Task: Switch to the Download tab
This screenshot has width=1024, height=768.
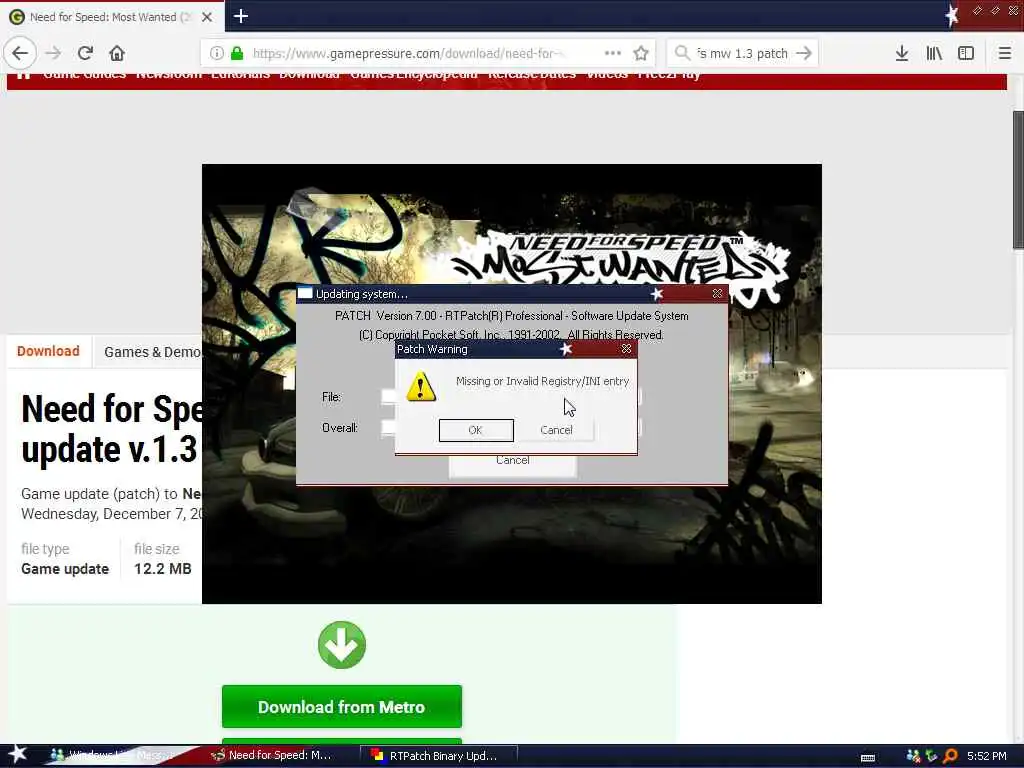Action: tap(48, 351)
